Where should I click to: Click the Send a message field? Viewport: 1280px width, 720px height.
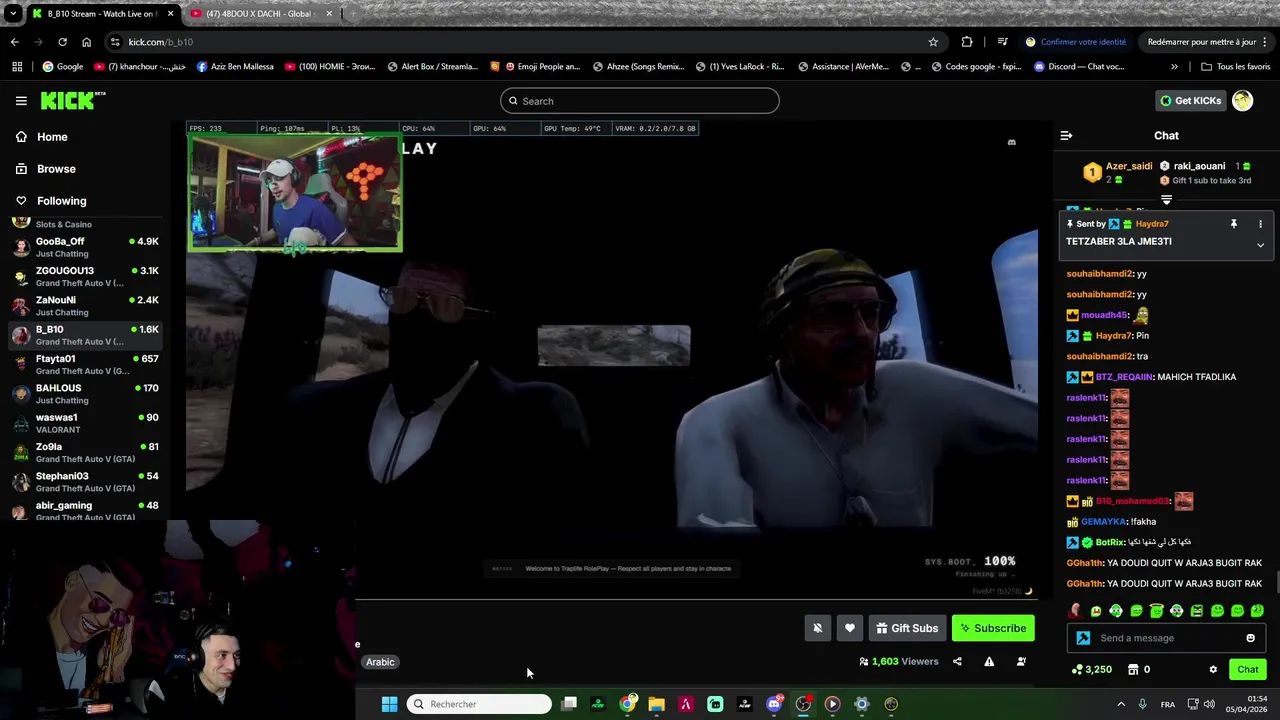1166,638
